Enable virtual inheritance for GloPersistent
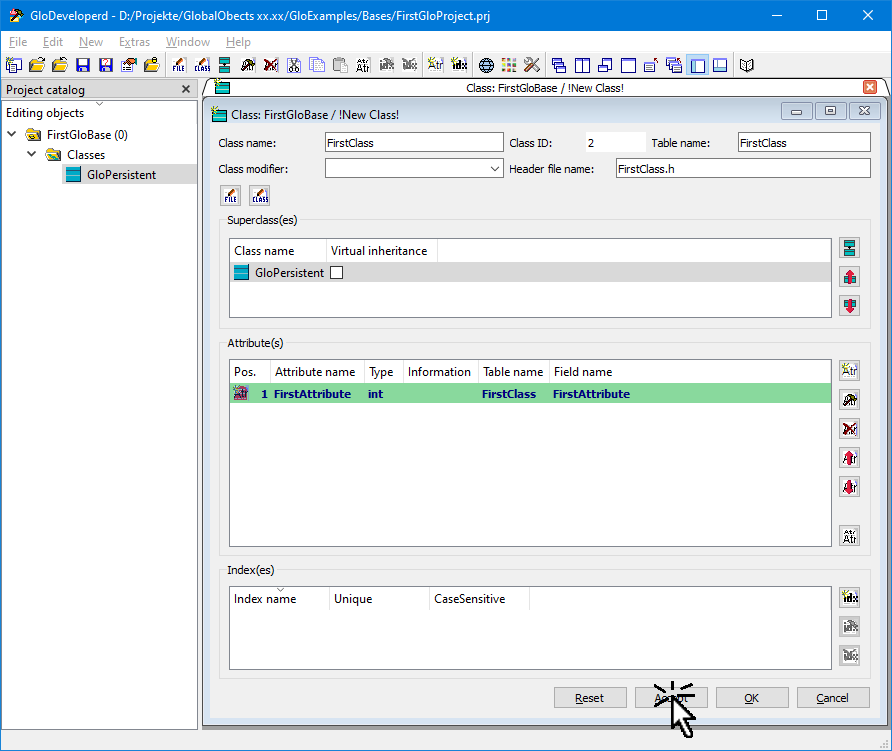Screen dimensions: 892x751 tap(336, 273)
